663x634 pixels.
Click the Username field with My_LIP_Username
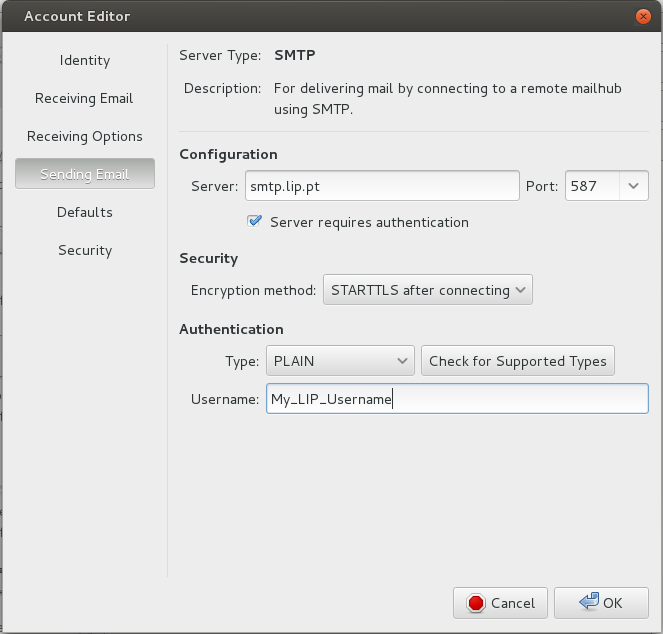[457, 399]
